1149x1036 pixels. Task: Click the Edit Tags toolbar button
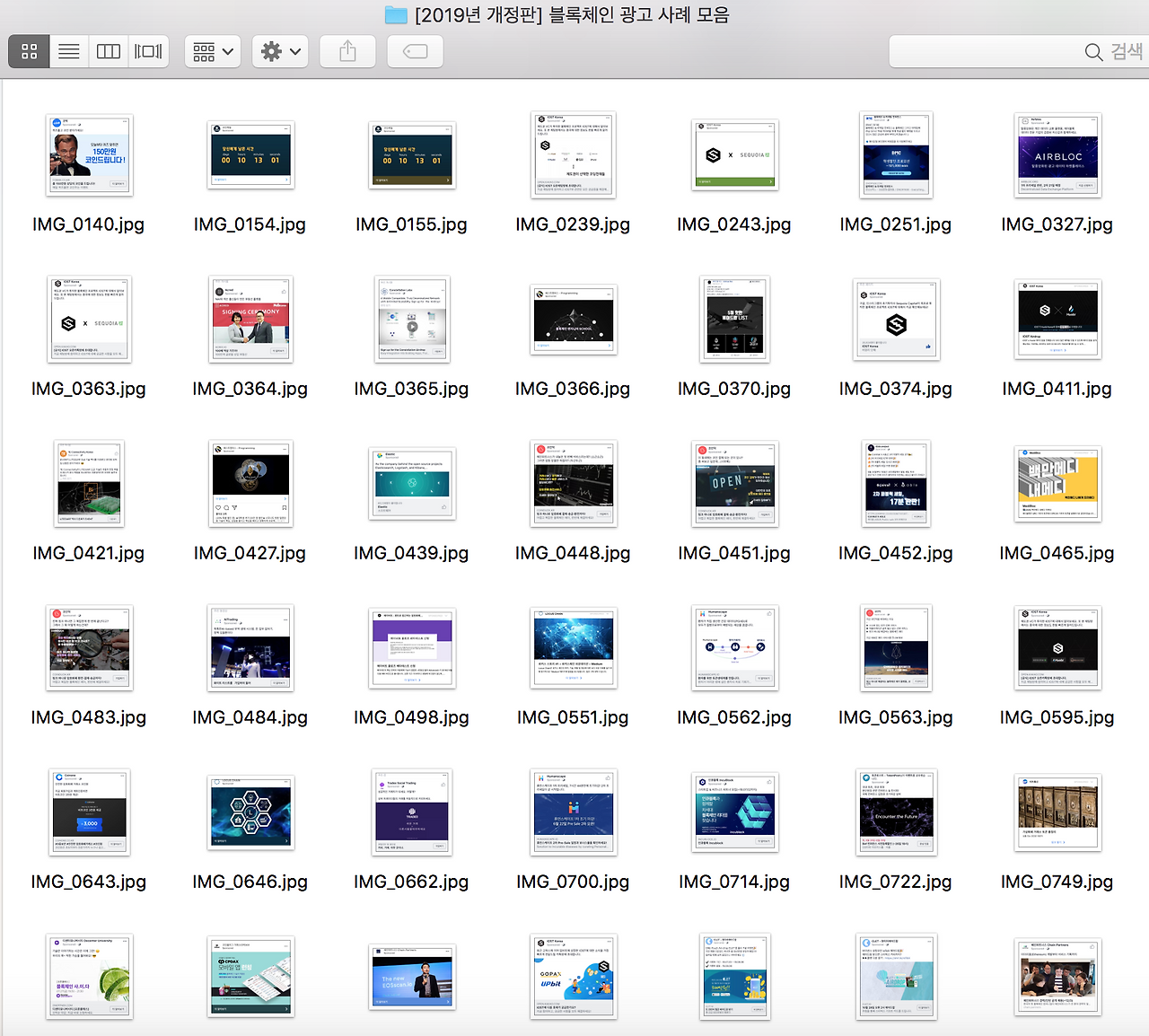416,51
